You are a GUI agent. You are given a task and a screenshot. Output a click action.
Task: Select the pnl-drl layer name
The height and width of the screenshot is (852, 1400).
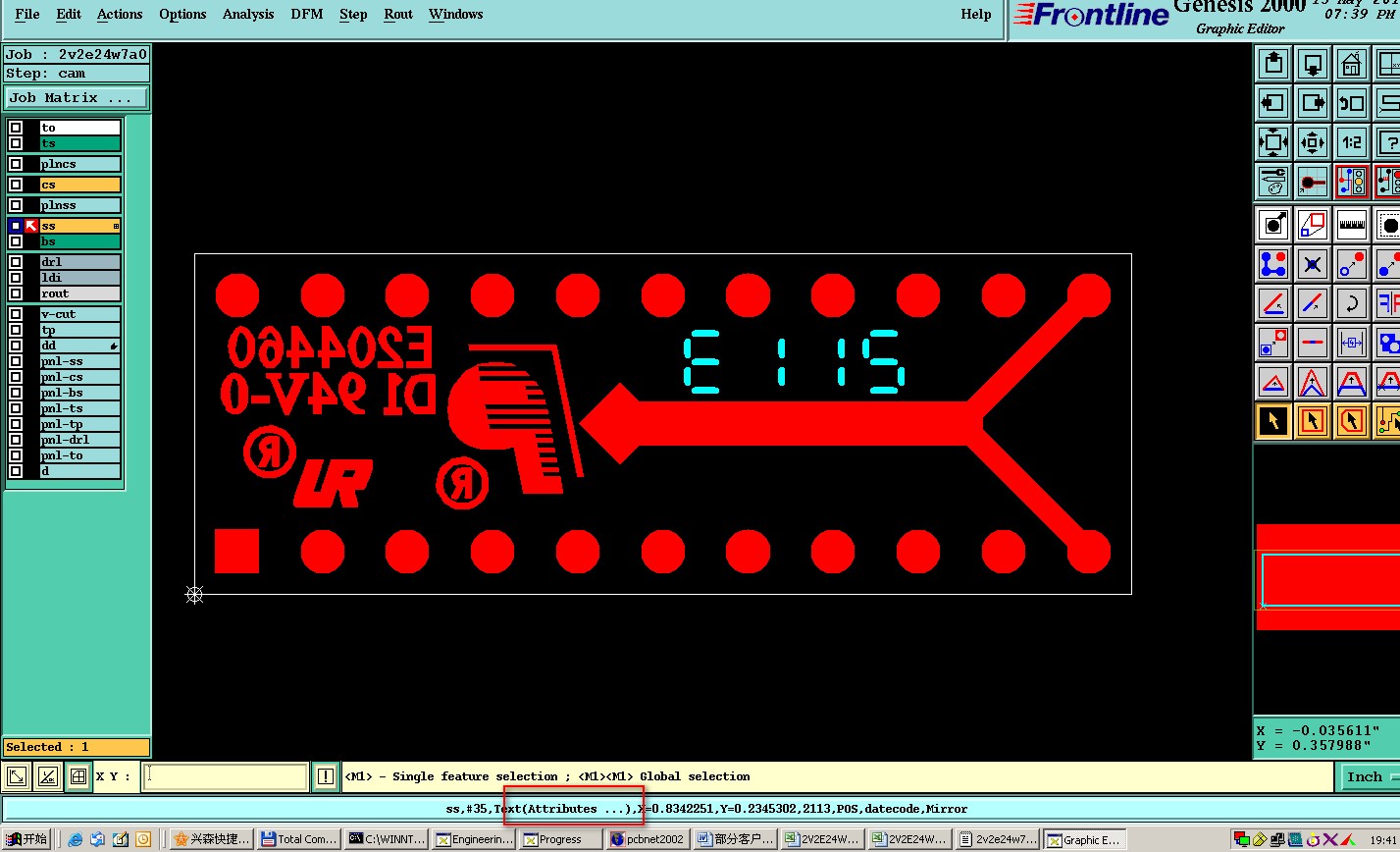click(x=79, y=440)
